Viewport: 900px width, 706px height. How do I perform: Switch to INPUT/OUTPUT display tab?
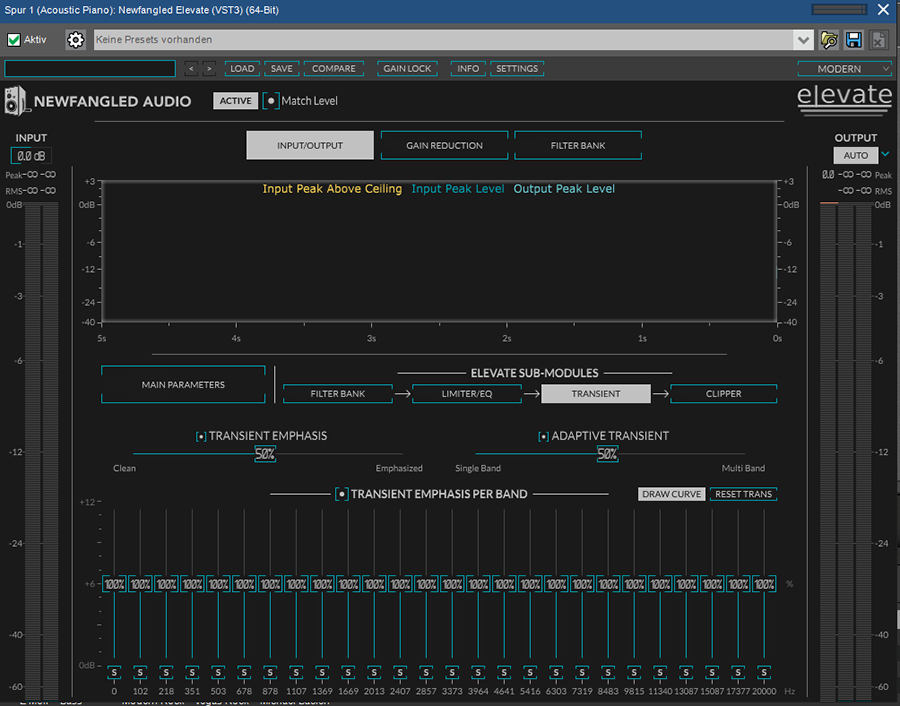tap(310, 145)
